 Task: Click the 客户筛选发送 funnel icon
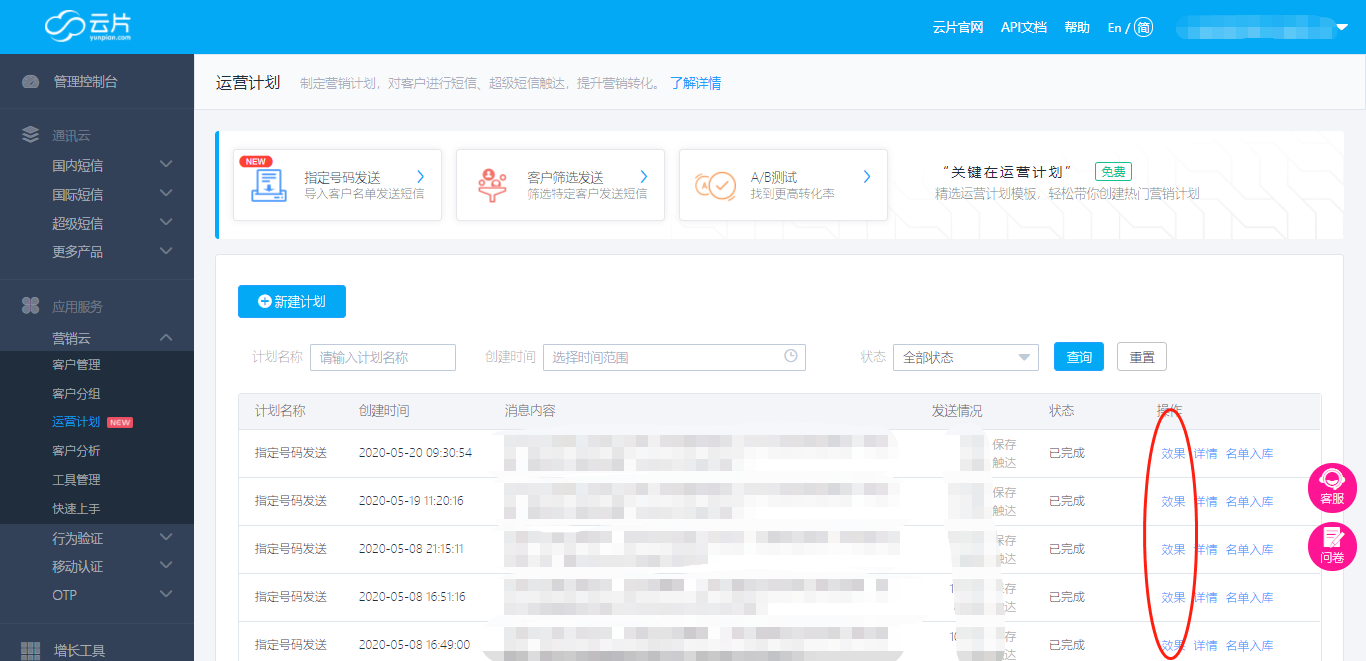tap(491, 185)
